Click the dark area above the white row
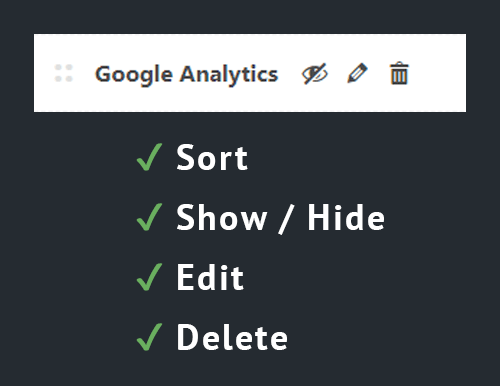Image resolution: width=500 pixels, height=386 pixels. (250, 17)
